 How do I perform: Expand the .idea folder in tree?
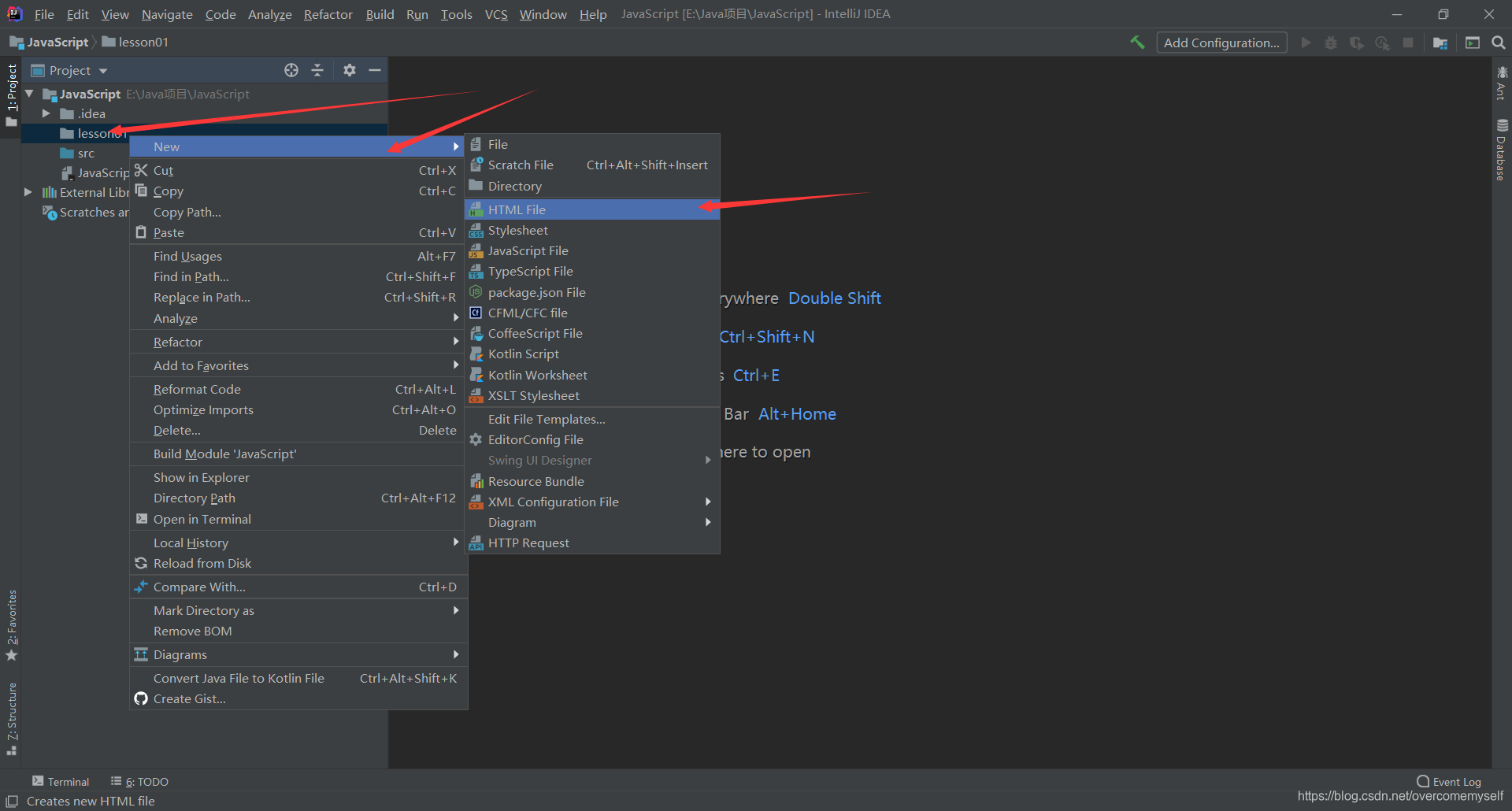tap(46, 113)
